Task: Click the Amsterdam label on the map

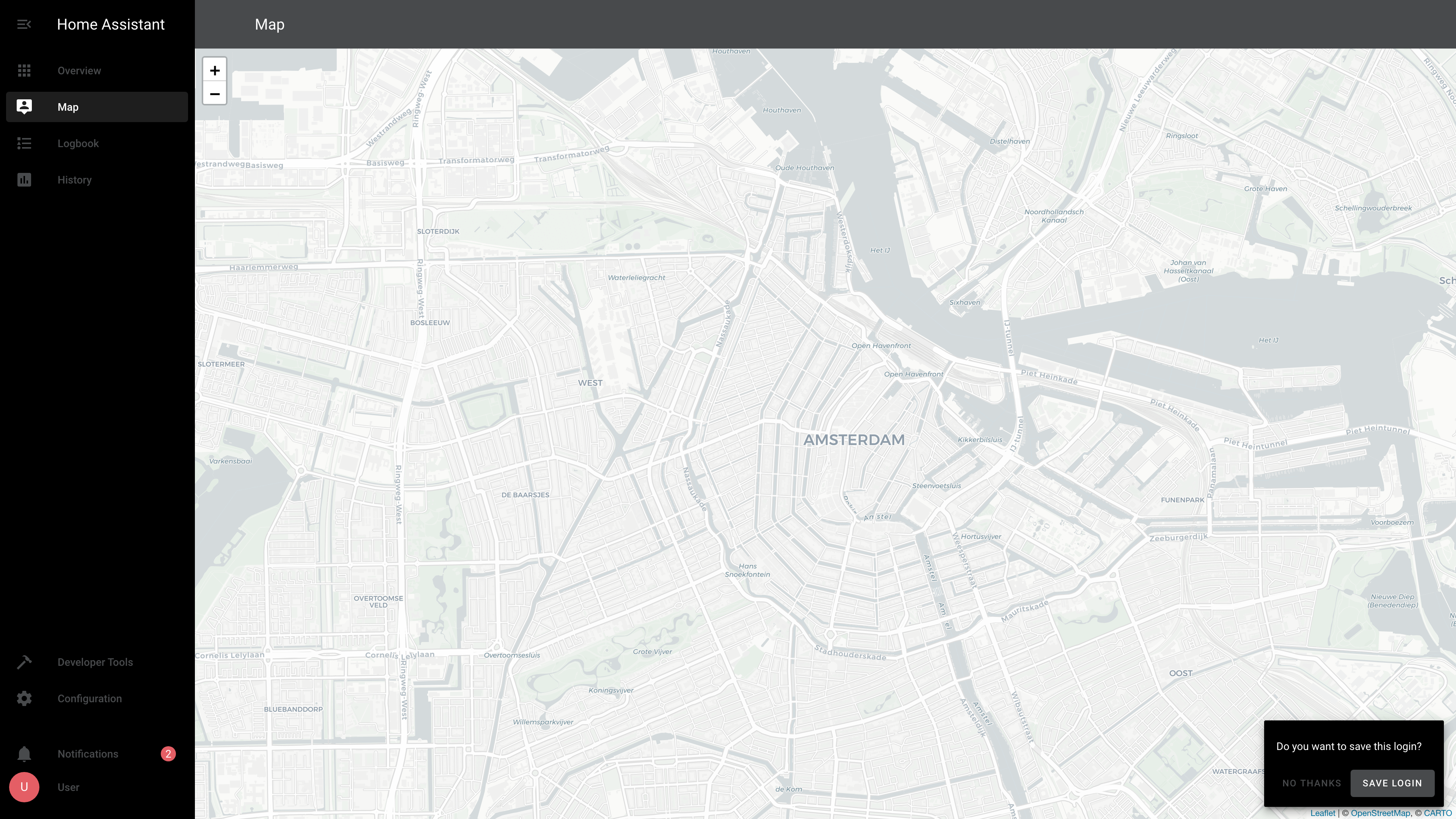Action: 854,440
